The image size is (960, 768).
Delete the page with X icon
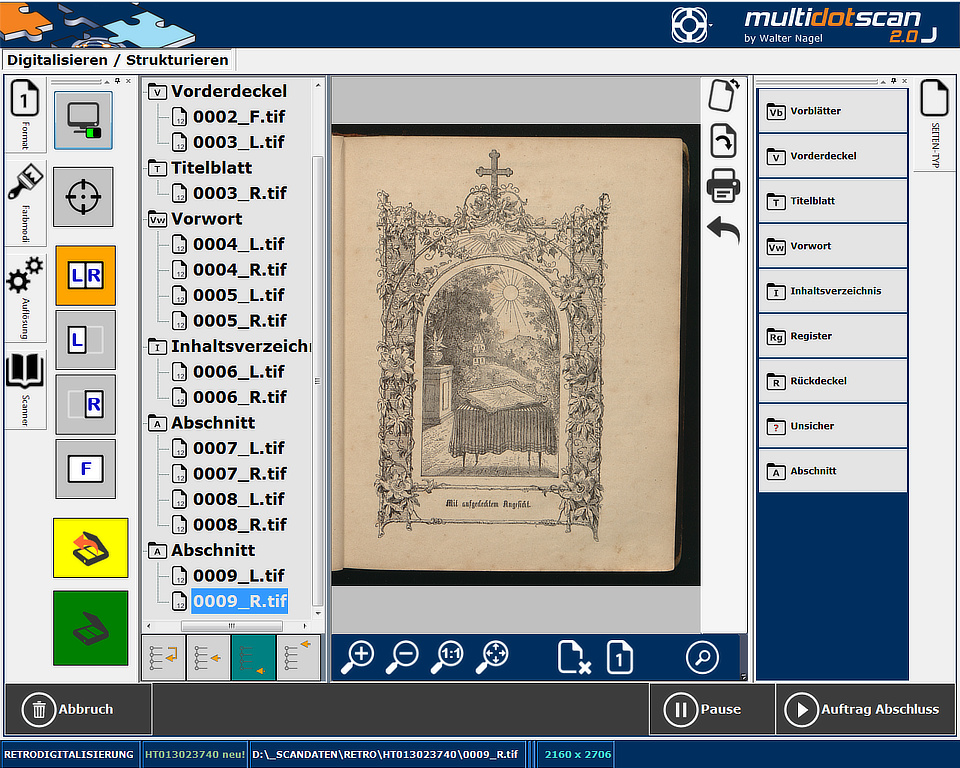click(574, 657)
